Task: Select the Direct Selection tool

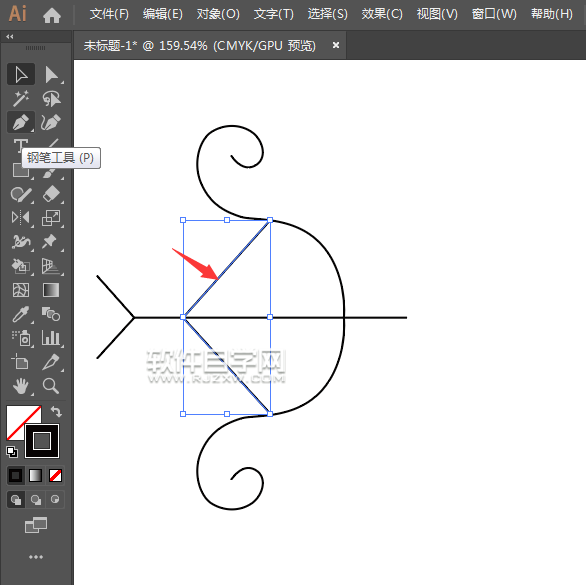Action: 51,74
